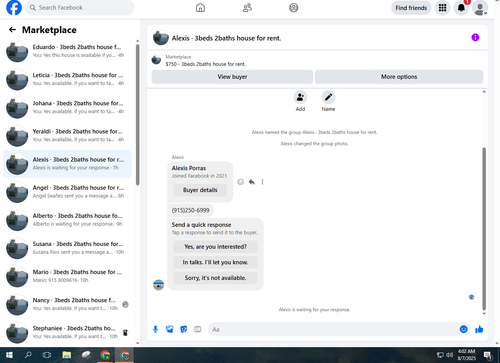The image size is (500, 363).
Task: Click the sender avatar beside quick responses
Action: point(158,285)
